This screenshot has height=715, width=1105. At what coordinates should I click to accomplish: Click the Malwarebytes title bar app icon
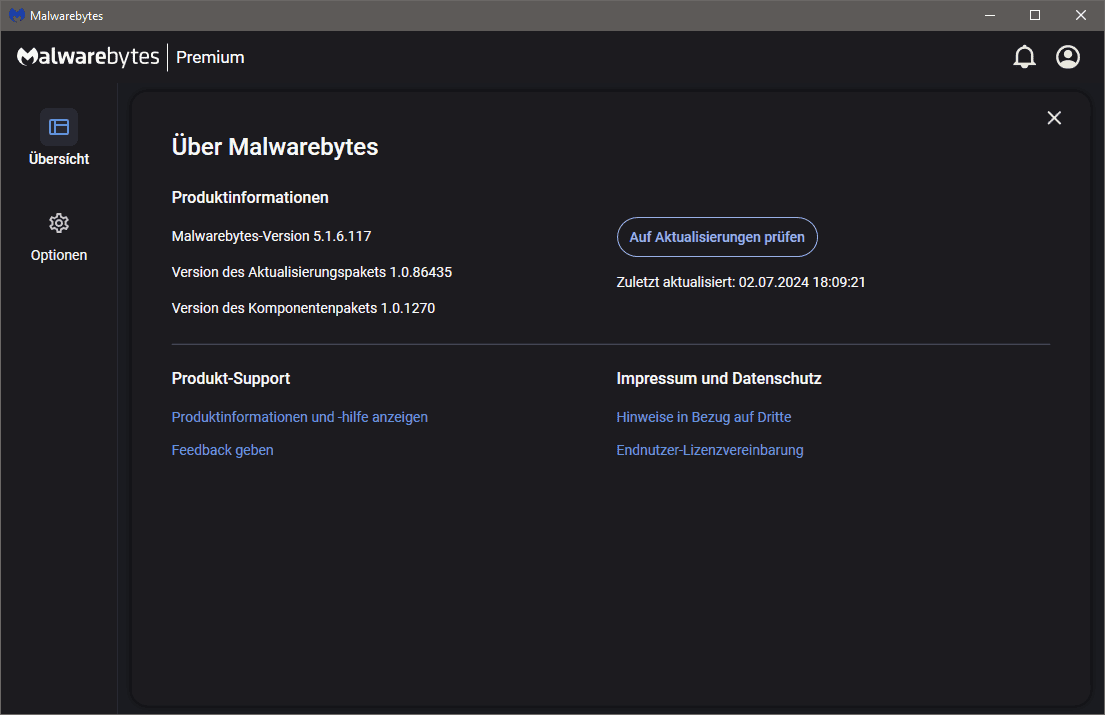tap(17, 15)
